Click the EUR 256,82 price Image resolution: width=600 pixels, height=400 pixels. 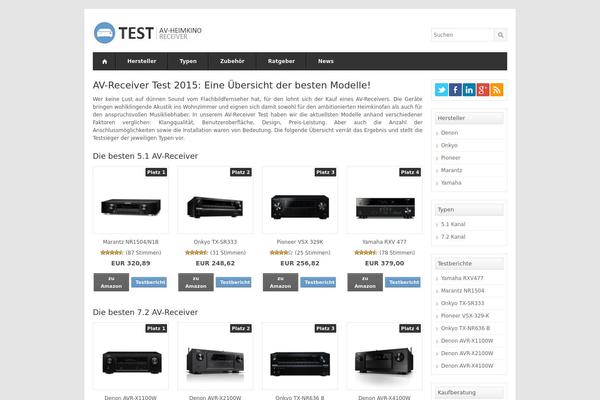(300, 263)
